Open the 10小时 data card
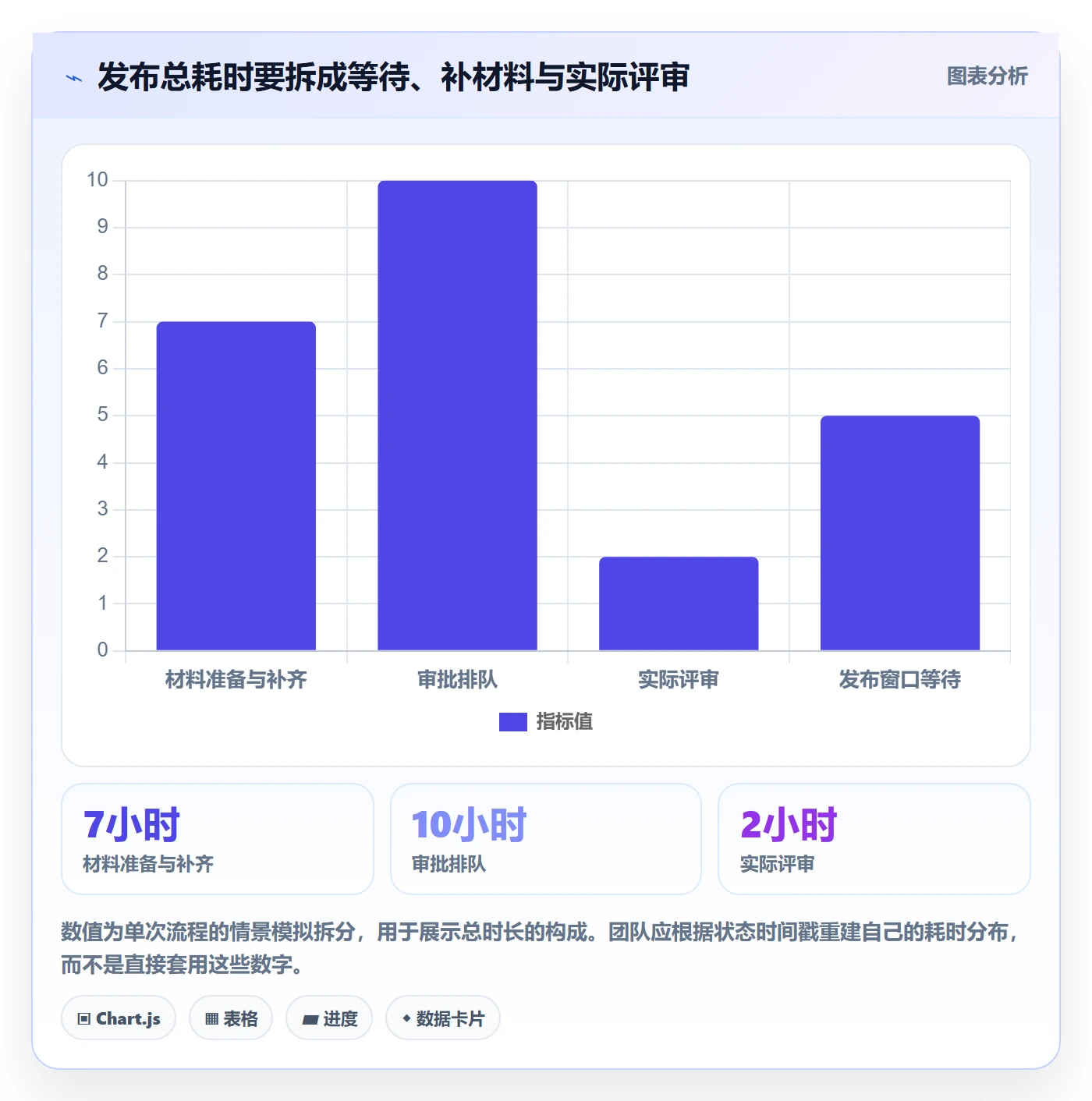 [546, 839]
